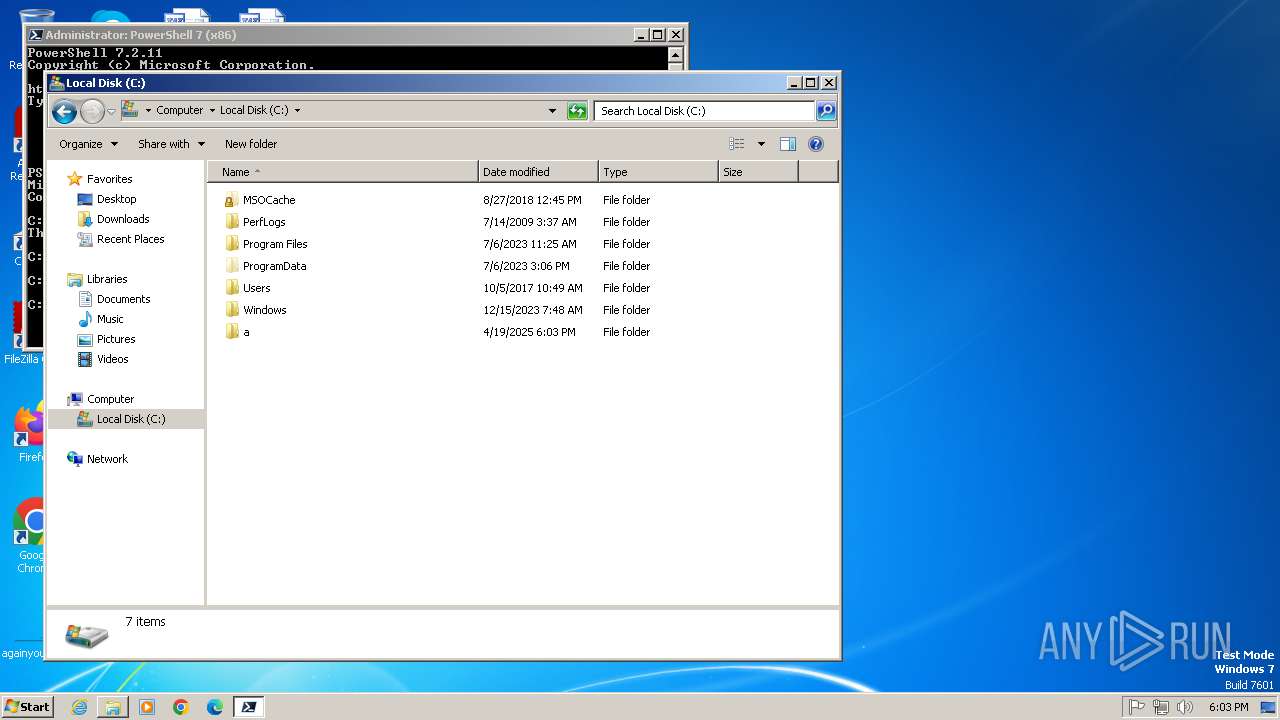Expand the arrow after the Local Disk (C:) breadcrumb

pyautogui.click(x=297, y=111)
